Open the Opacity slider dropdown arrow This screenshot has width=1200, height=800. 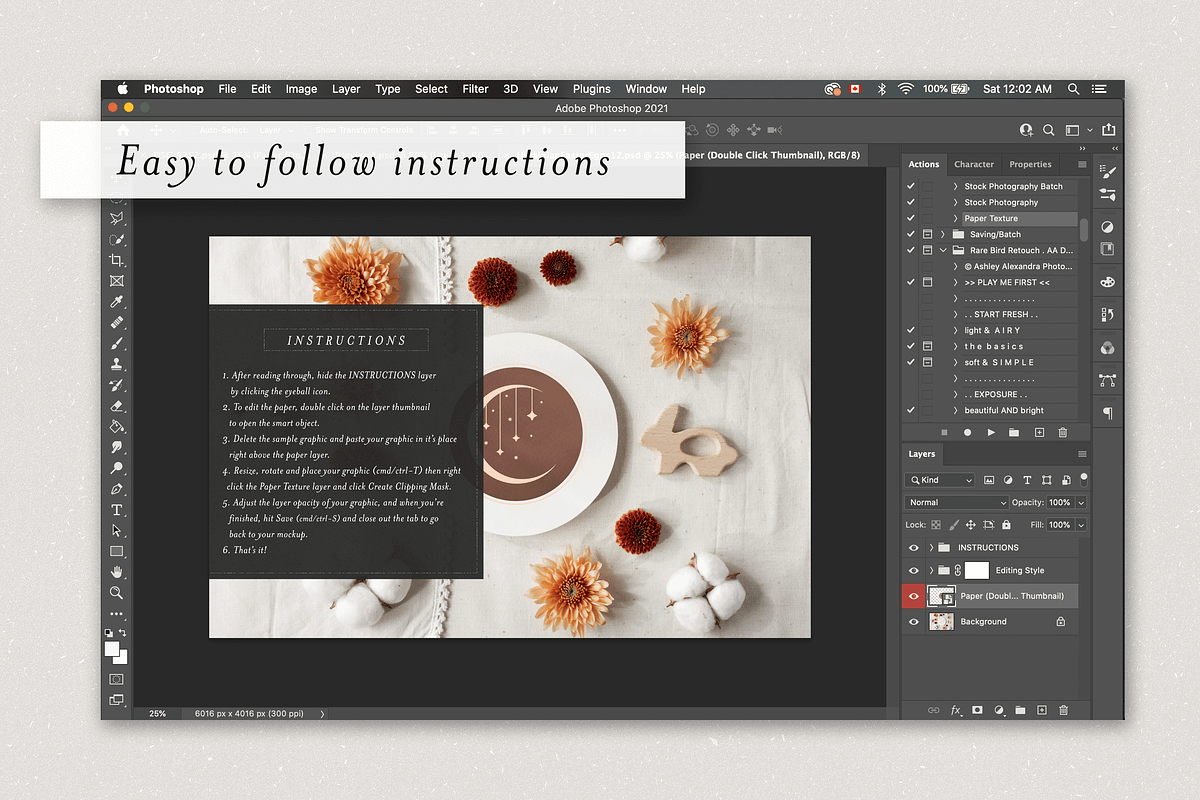coord(1082,502)
